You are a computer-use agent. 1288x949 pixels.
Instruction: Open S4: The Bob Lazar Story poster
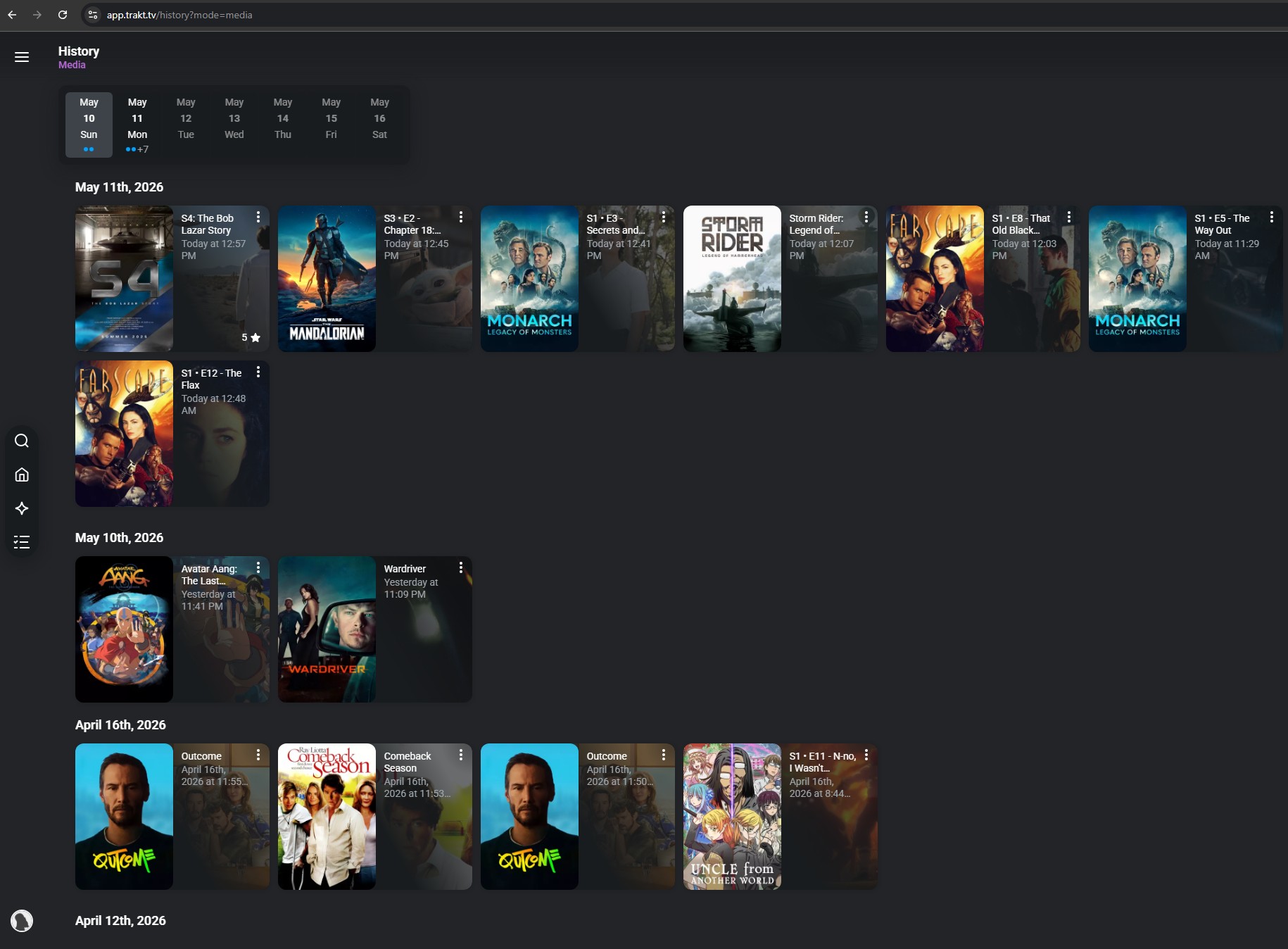[x=124, y=279]
